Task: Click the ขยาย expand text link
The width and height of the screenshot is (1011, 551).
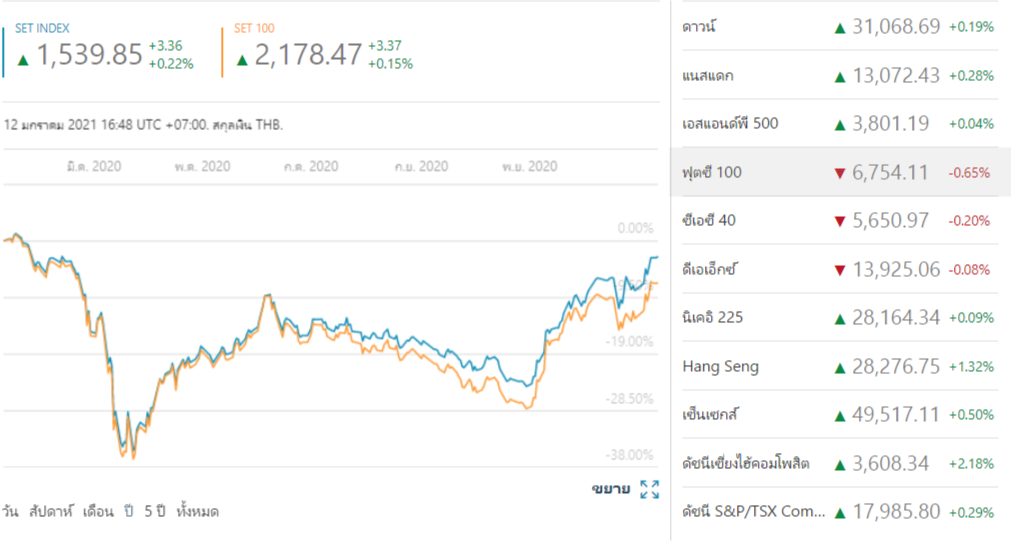Action: [x=611, y=489]
